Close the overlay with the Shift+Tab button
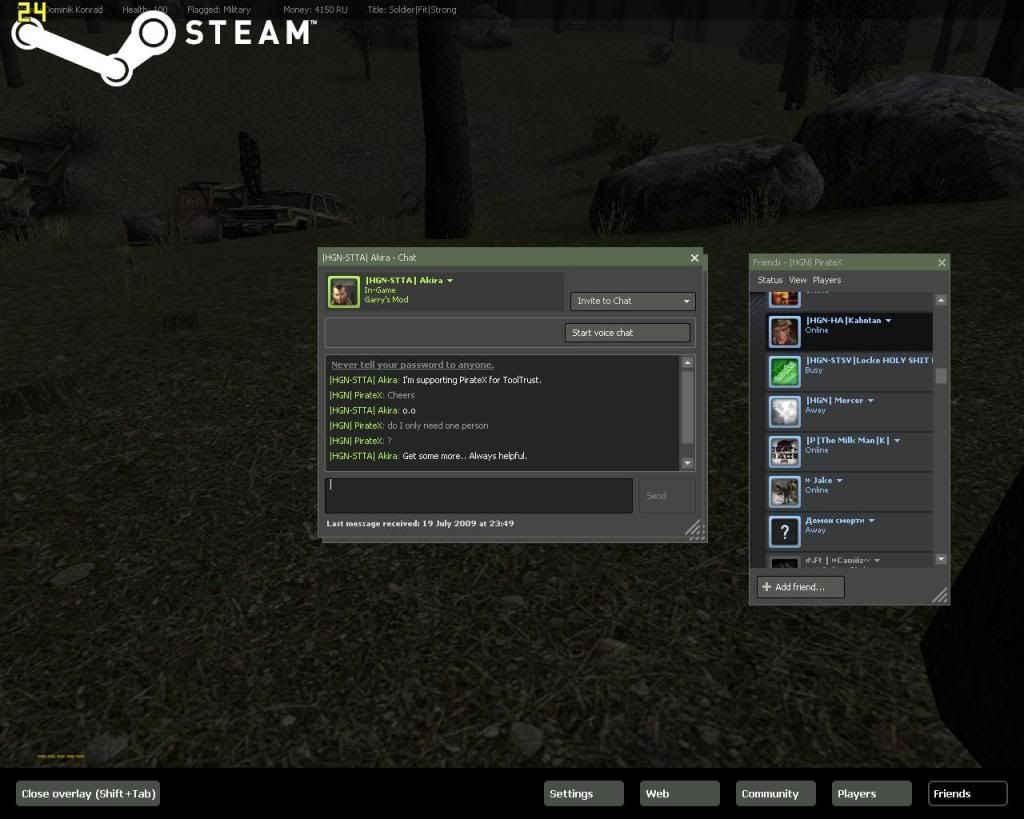The height and width of the screenshot is (819, 1024). click(88, 794)
